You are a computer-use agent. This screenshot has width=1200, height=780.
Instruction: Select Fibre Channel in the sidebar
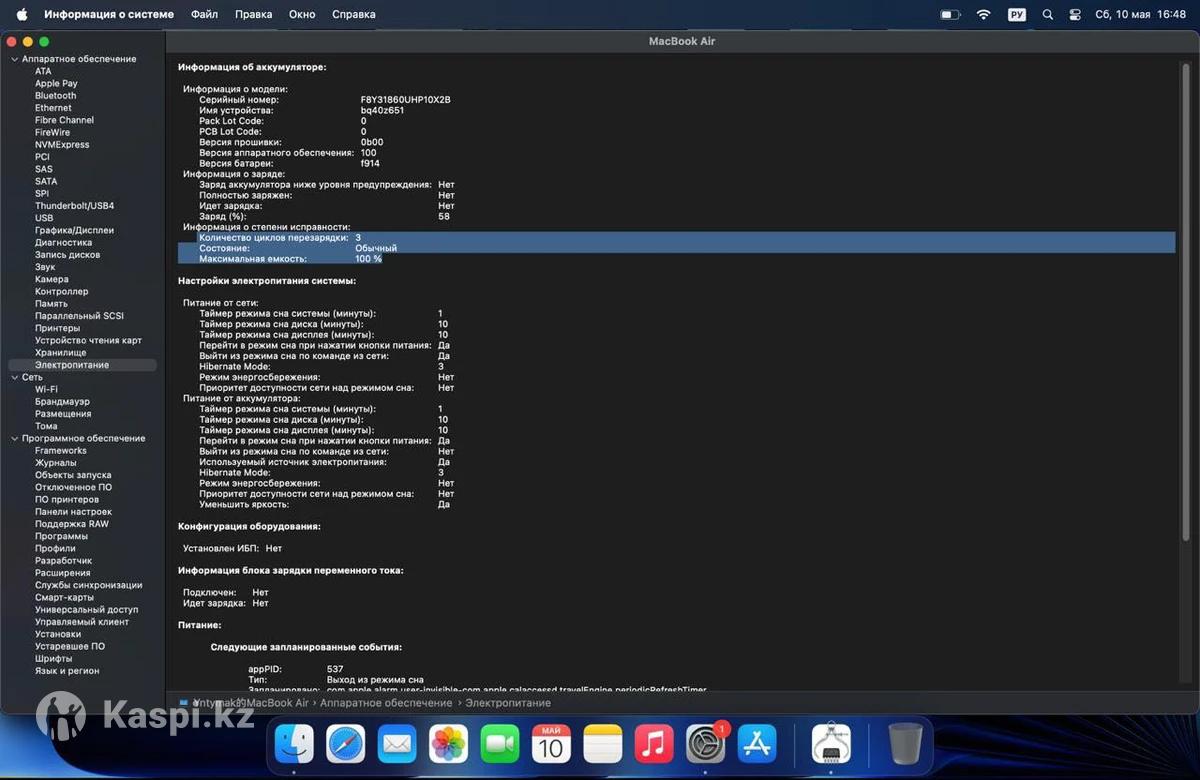pos(64,120)
